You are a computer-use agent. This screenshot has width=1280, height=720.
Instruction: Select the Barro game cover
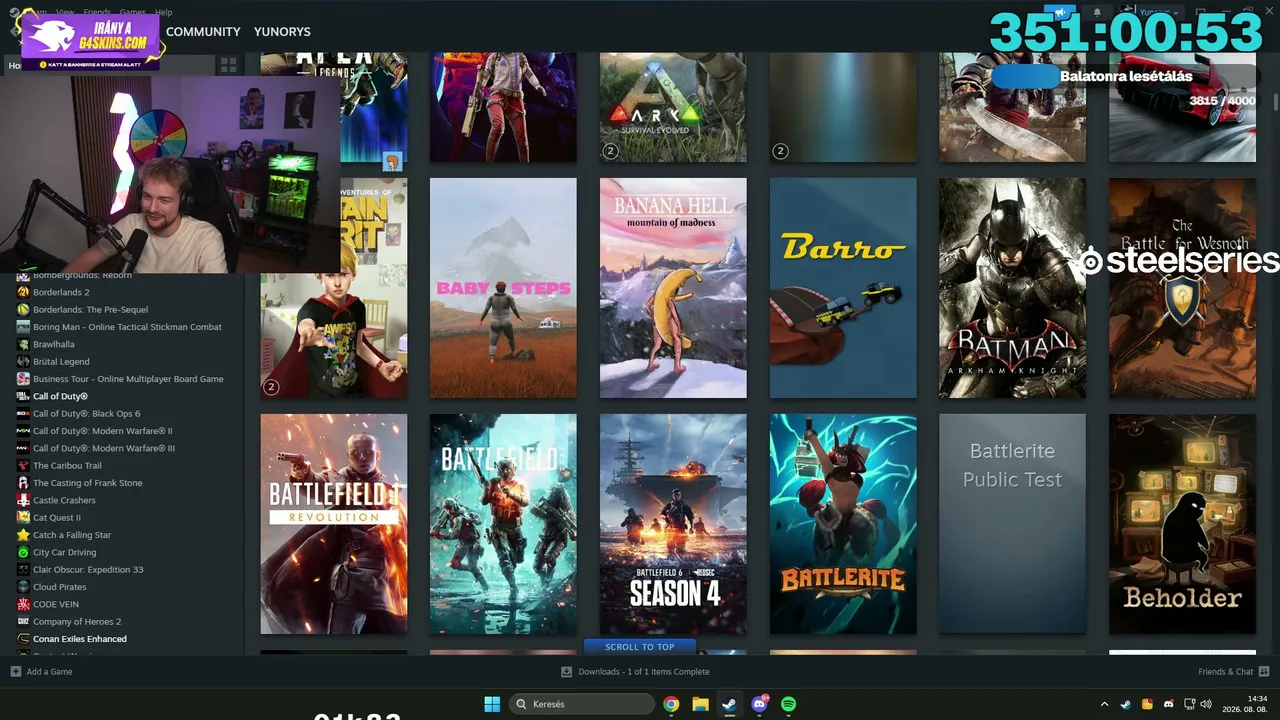pos(843,288)
